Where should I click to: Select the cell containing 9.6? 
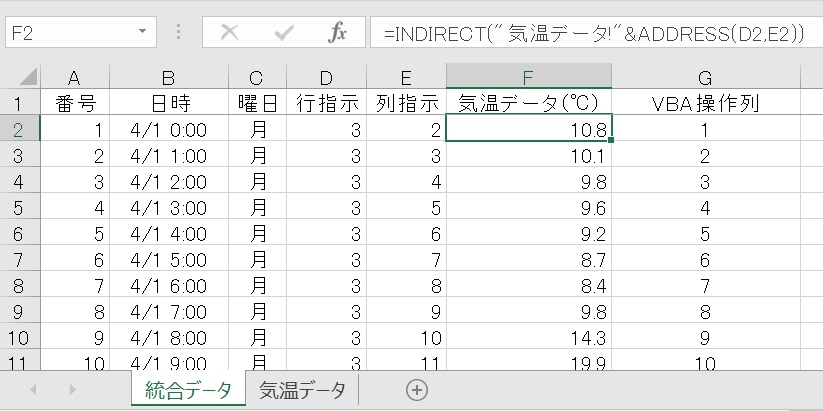click(x=529, y=207)
